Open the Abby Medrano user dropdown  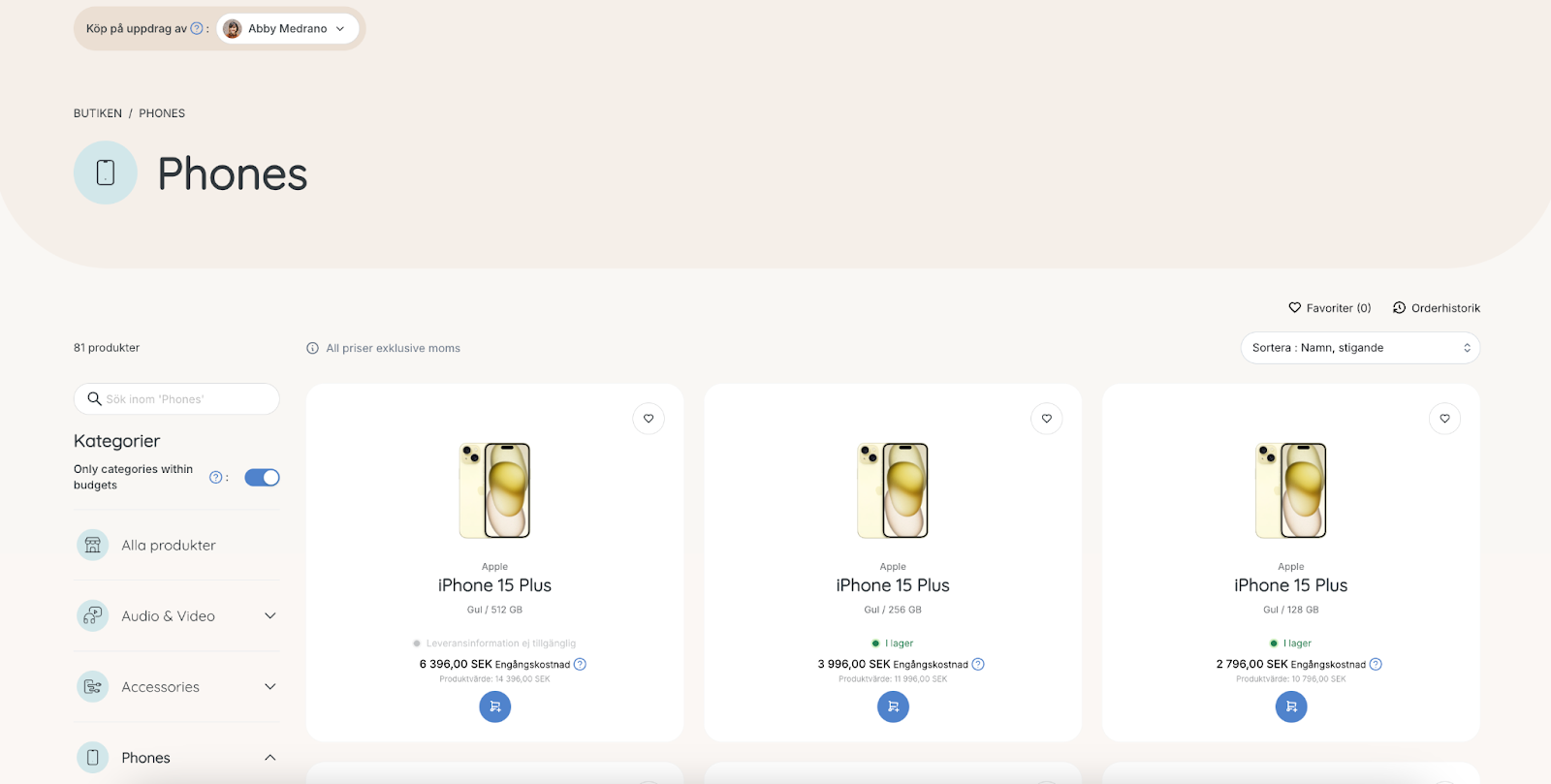point(287,29)
